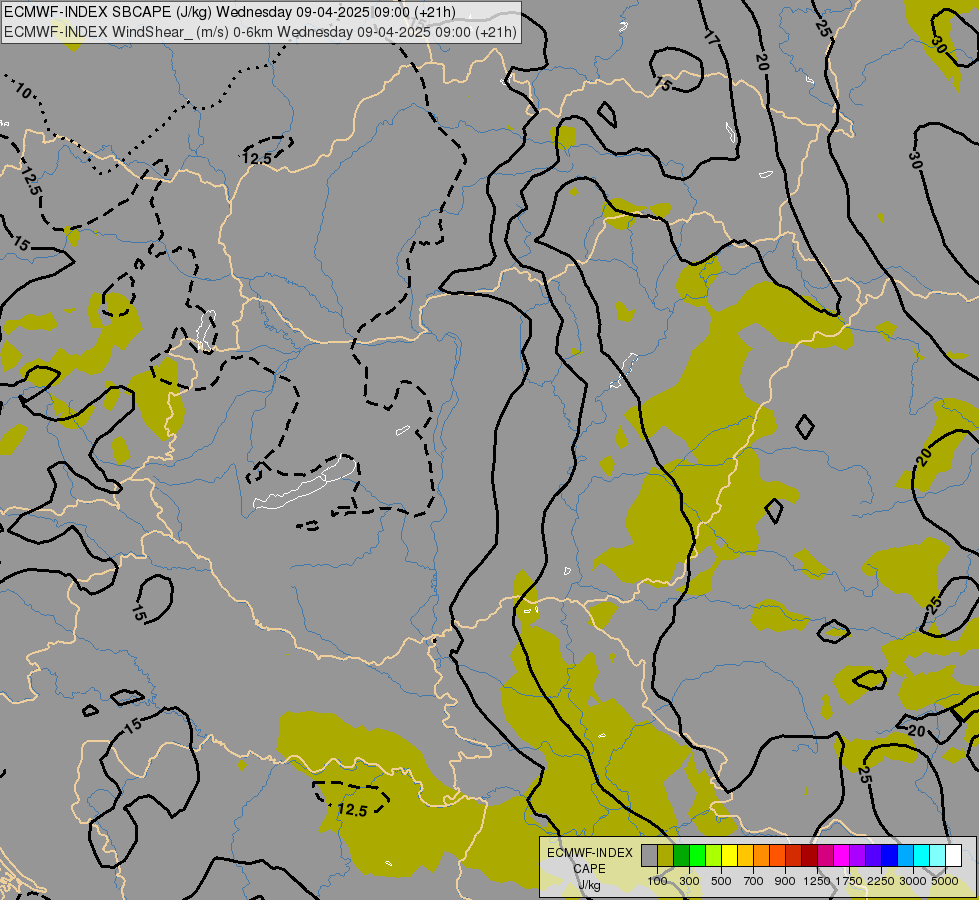Click the '10' label on the dotted contour
Image resolution: width=979 pixels, height=900 pixels.
[x=22, y=91]
